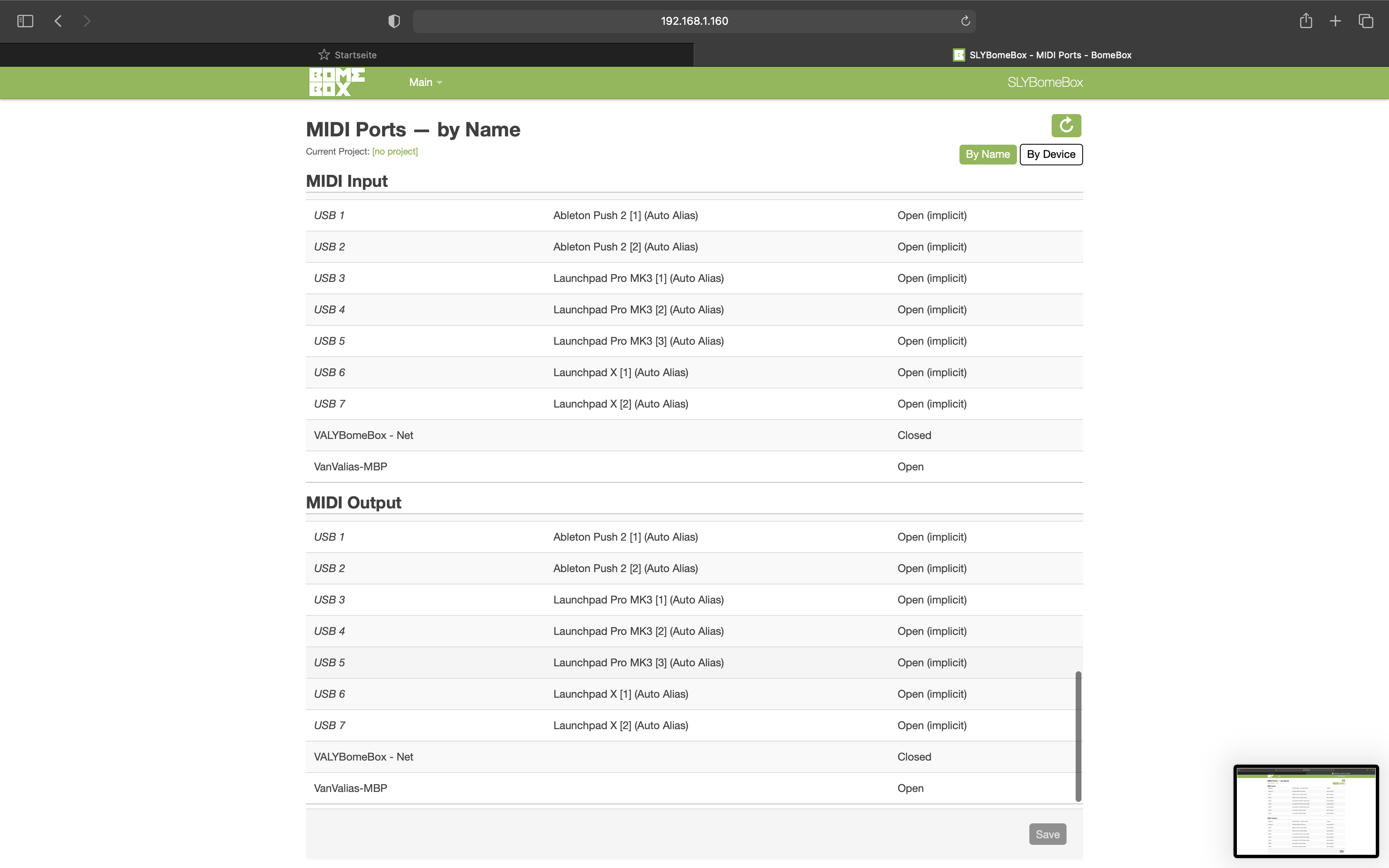Image resolution: width=1389 pixels, height=868 pixels.
Task: Select USB 5 in MIDI Output
Action: click(329, 663)
